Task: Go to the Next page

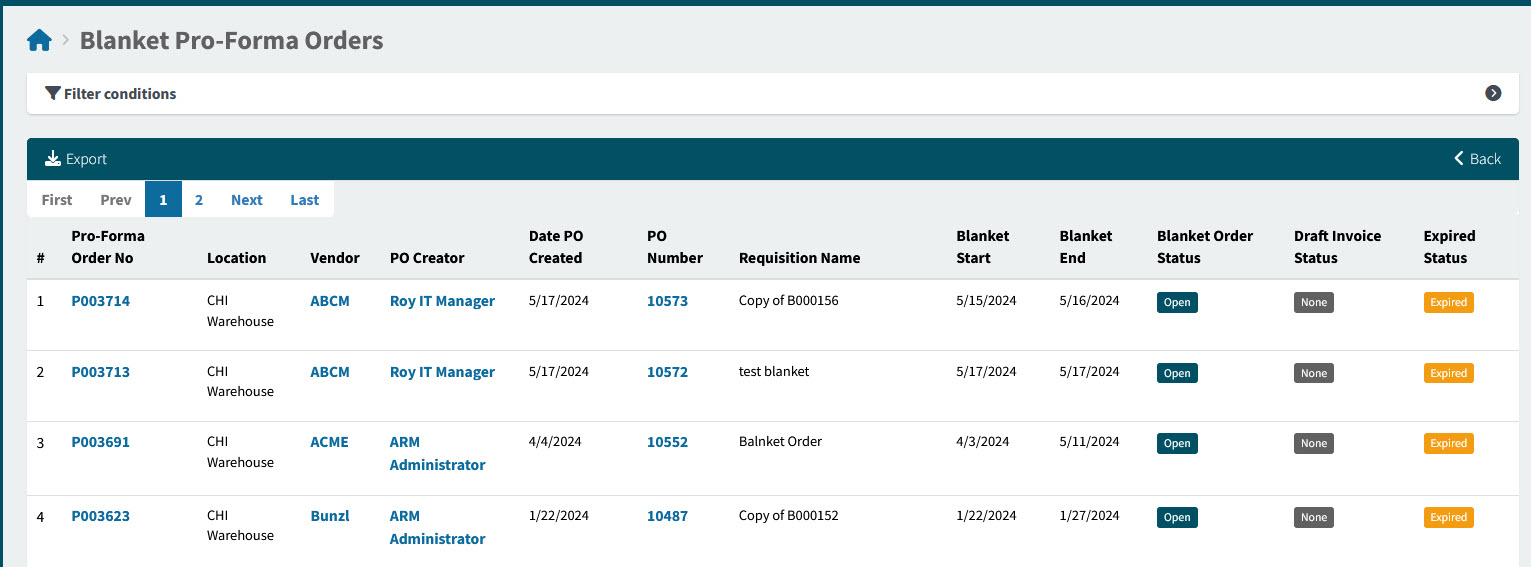Action: [247, 200]
